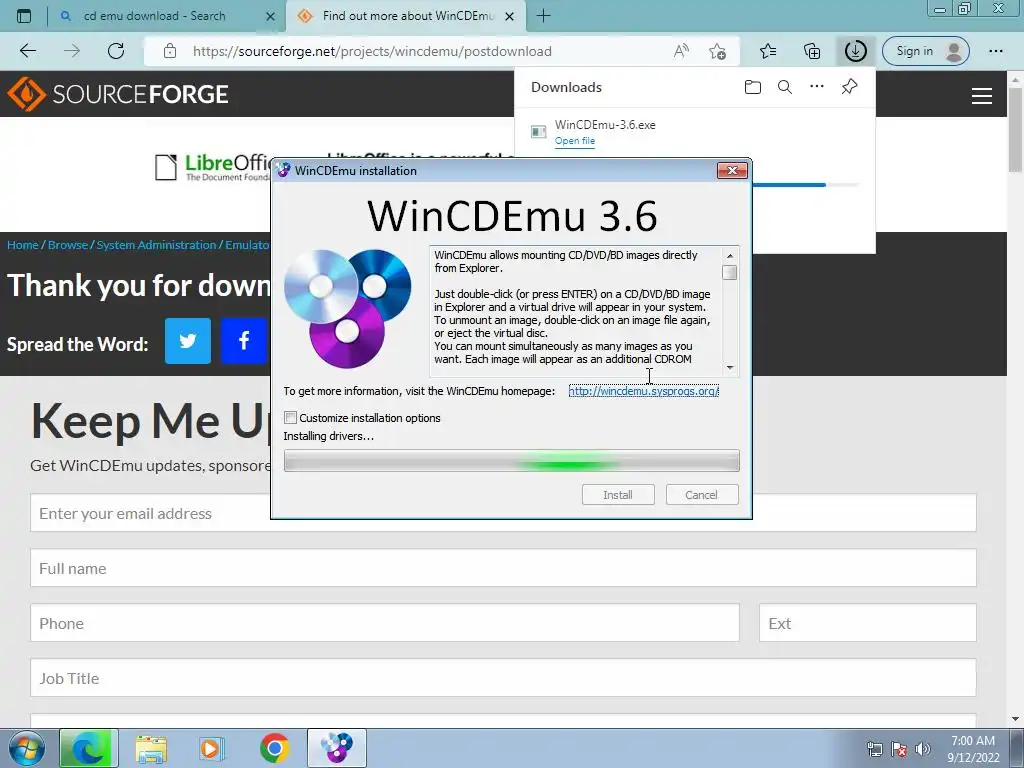Click the installer progress bar
Viewport: 1024px width, 768px height.
[x=511, y=460]
